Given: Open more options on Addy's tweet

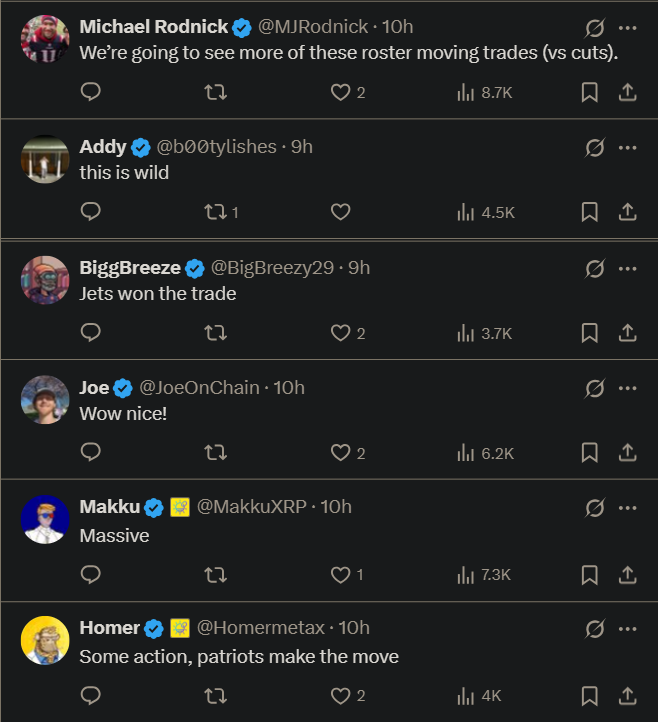Looking at the screenshot, I should coord(628,147).
